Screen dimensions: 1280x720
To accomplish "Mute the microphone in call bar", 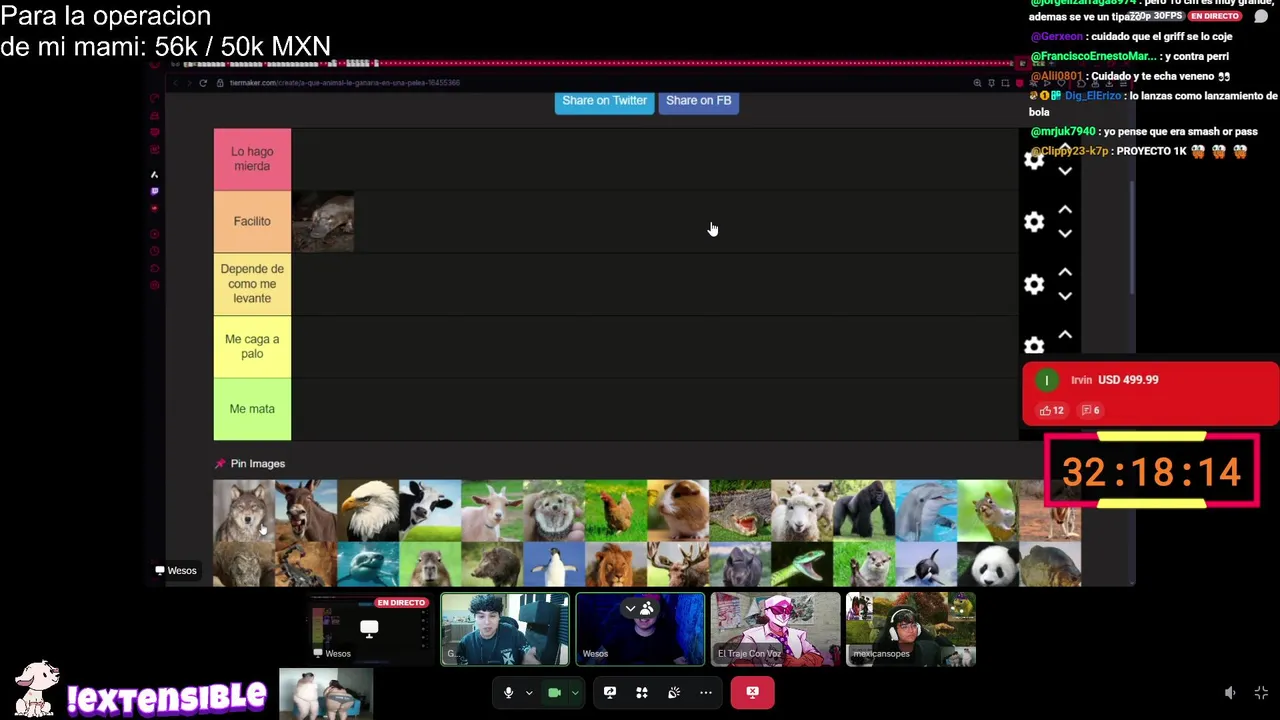I will coord(508,692).
